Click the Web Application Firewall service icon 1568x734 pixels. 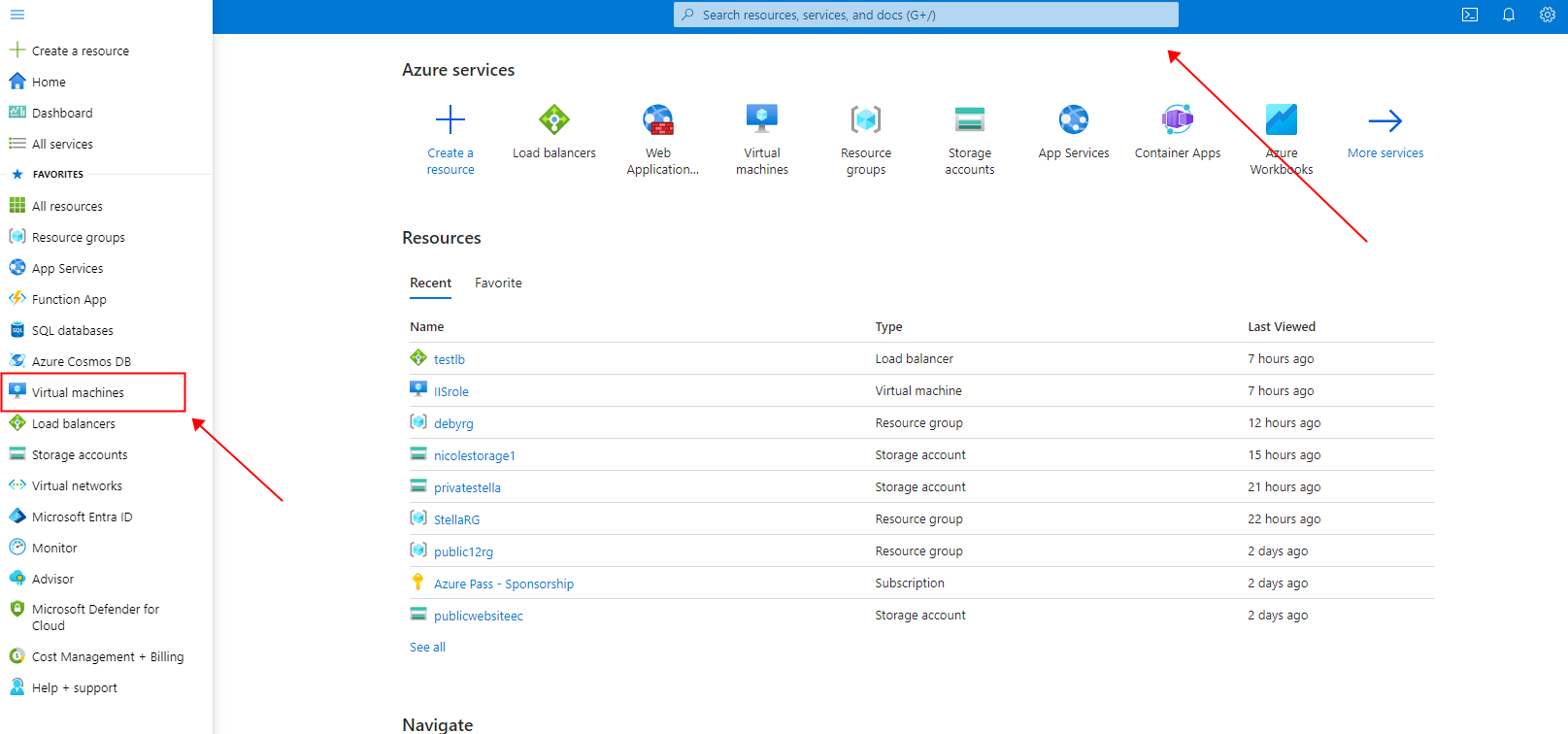(x=658, y=120)
